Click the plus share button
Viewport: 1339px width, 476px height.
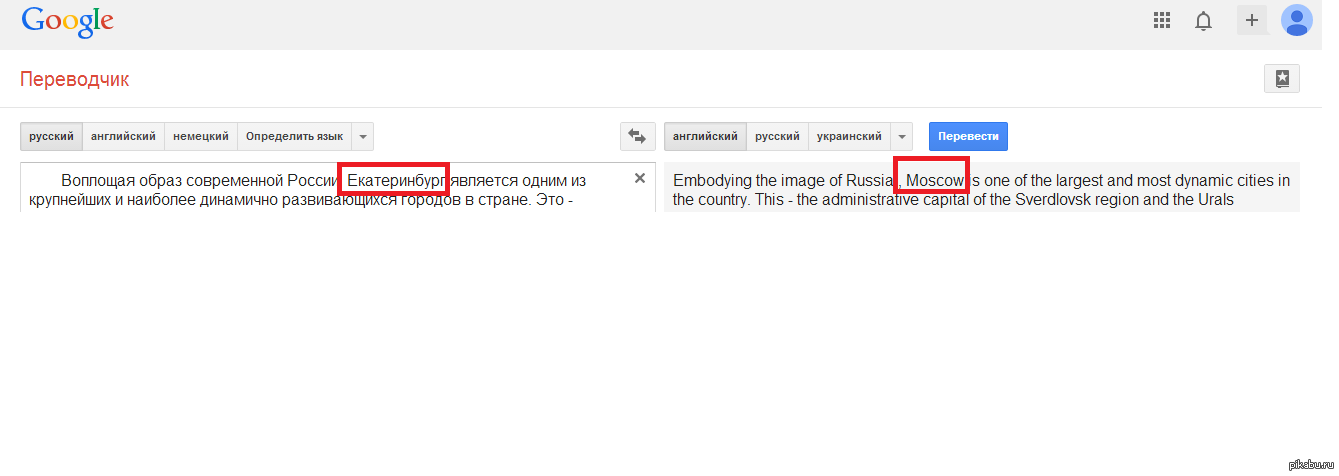click(x=1251, y=20)
